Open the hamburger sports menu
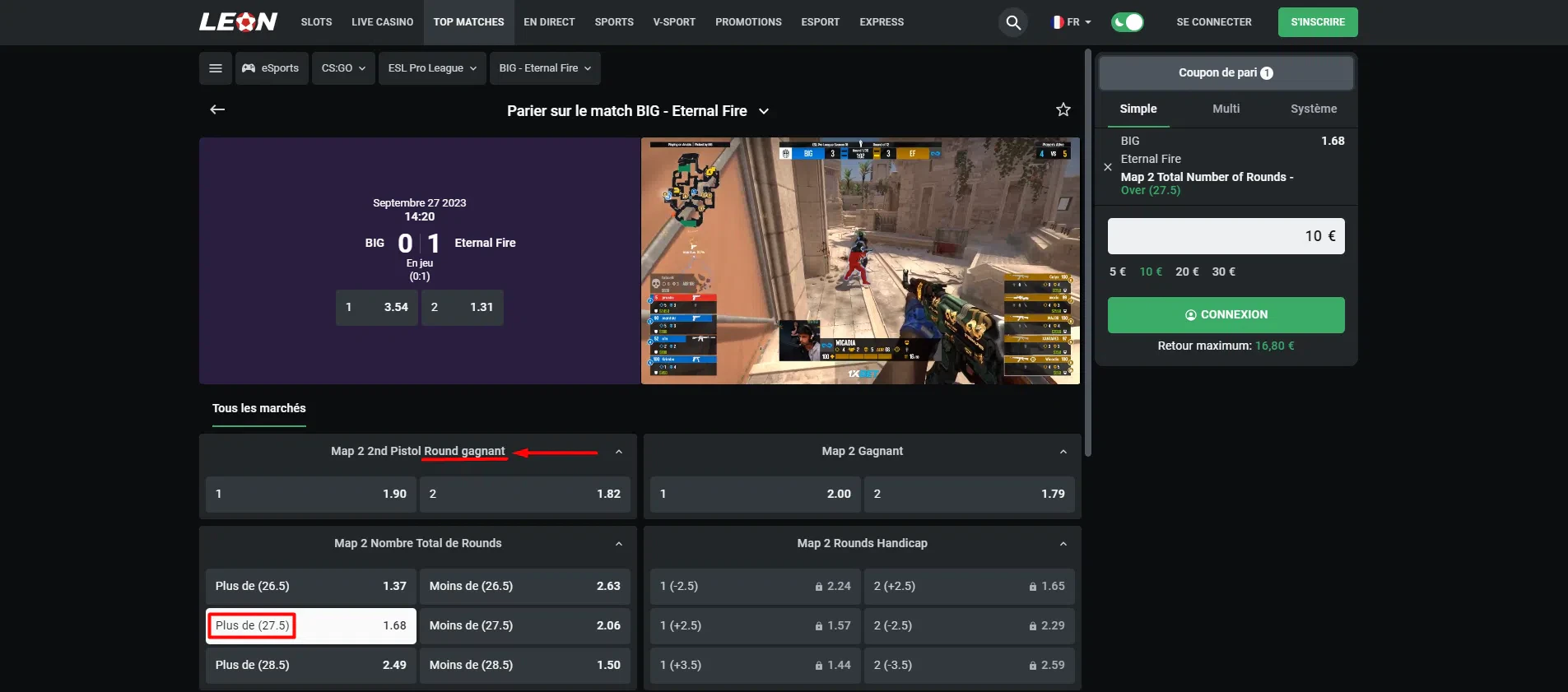Image resolution: width=1568 pixels, height=692 pixels. (x=216, y=68)
